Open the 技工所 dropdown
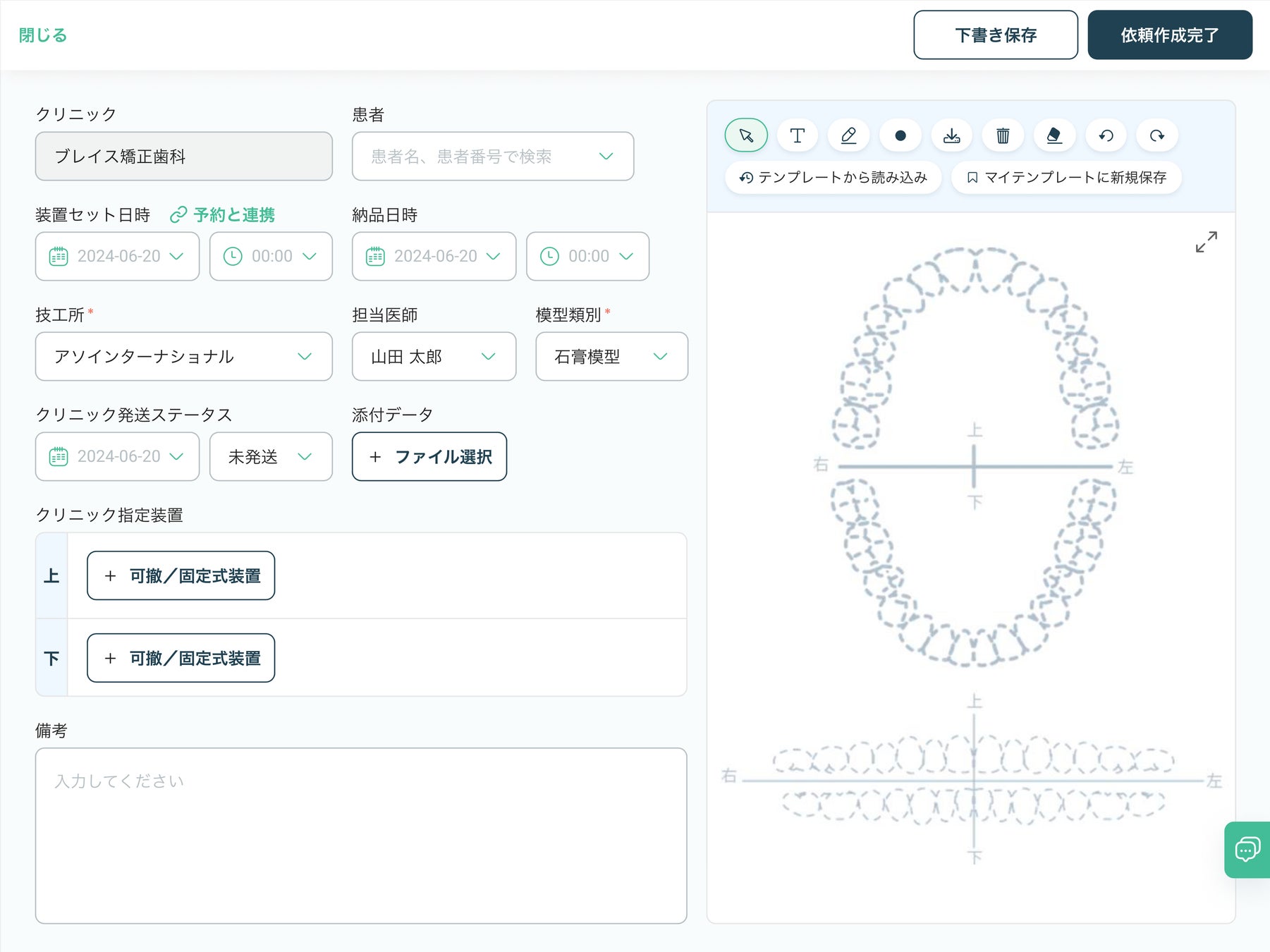This screenshot has width=1270, height=952. coord(183,357)
